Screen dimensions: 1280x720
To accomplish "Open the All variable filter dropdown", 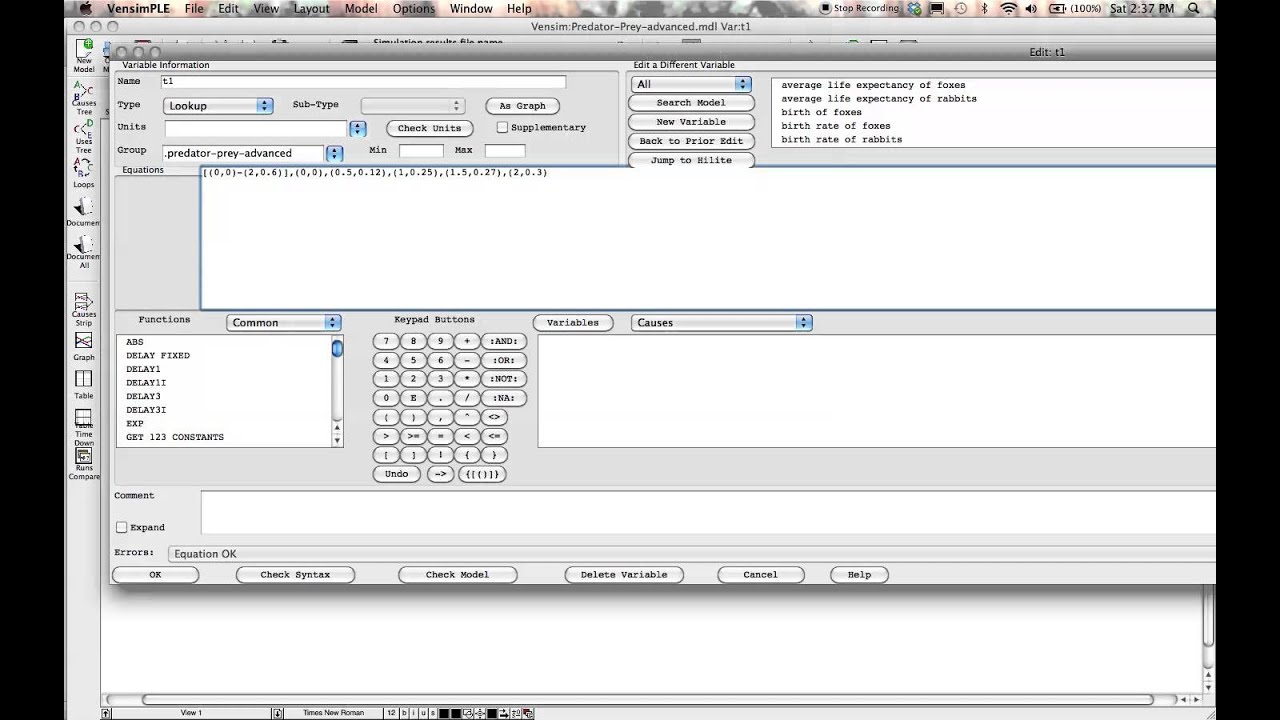I will 690,84.
